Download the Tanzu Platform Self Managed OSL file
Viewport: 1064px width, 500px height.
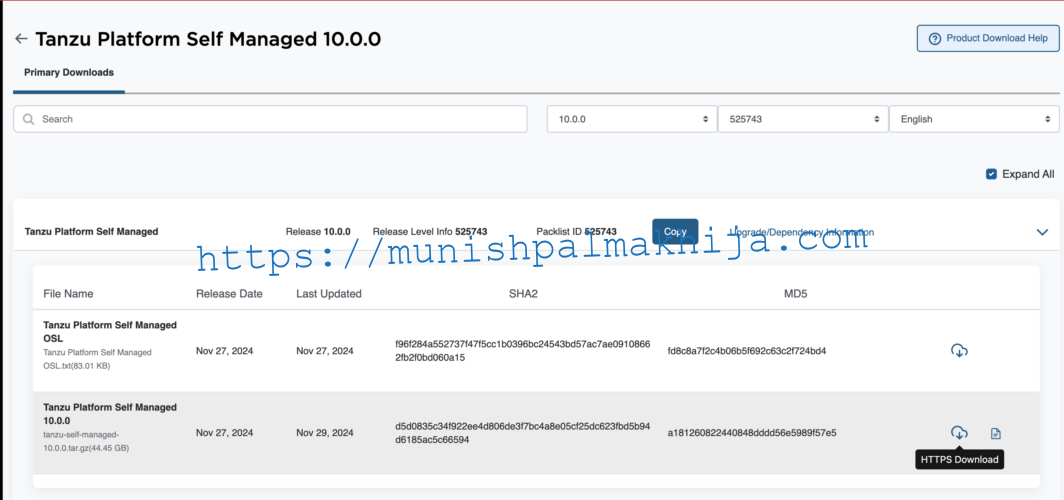click(958, 351)
